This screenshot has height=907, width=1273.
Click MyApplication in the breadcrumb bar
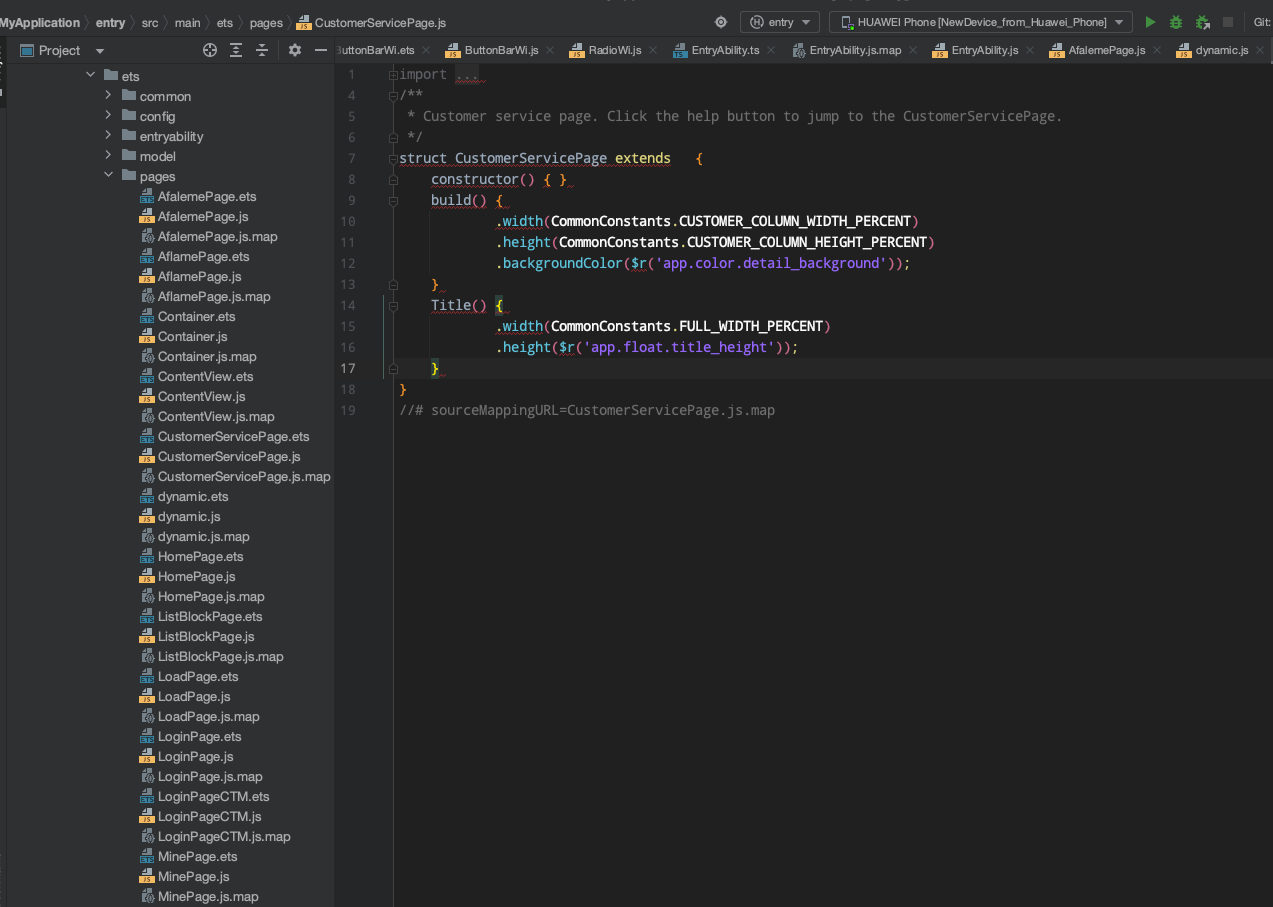click(40, 22)
